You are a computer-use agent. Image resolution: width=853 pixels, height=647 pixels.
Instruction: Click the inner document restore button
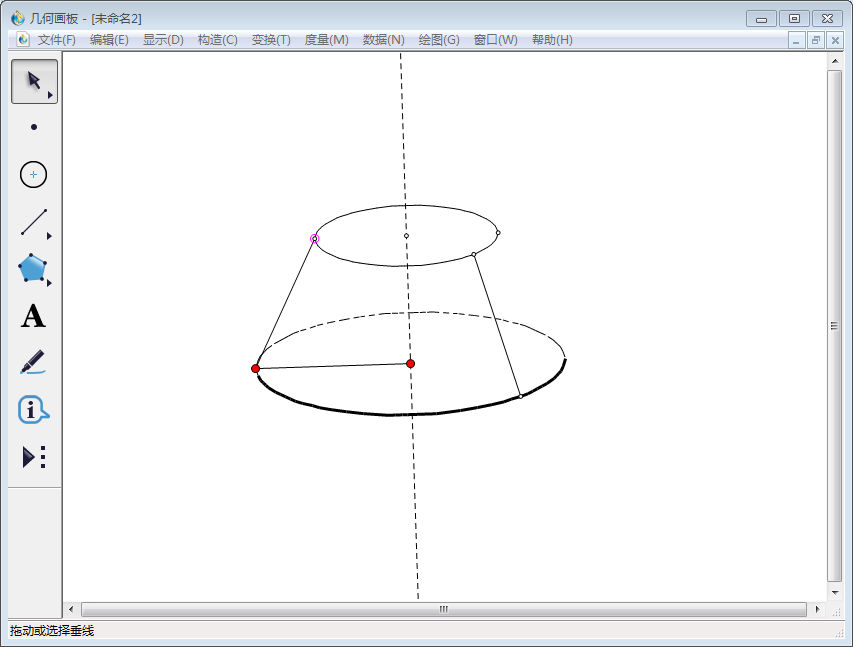(816, 40)
